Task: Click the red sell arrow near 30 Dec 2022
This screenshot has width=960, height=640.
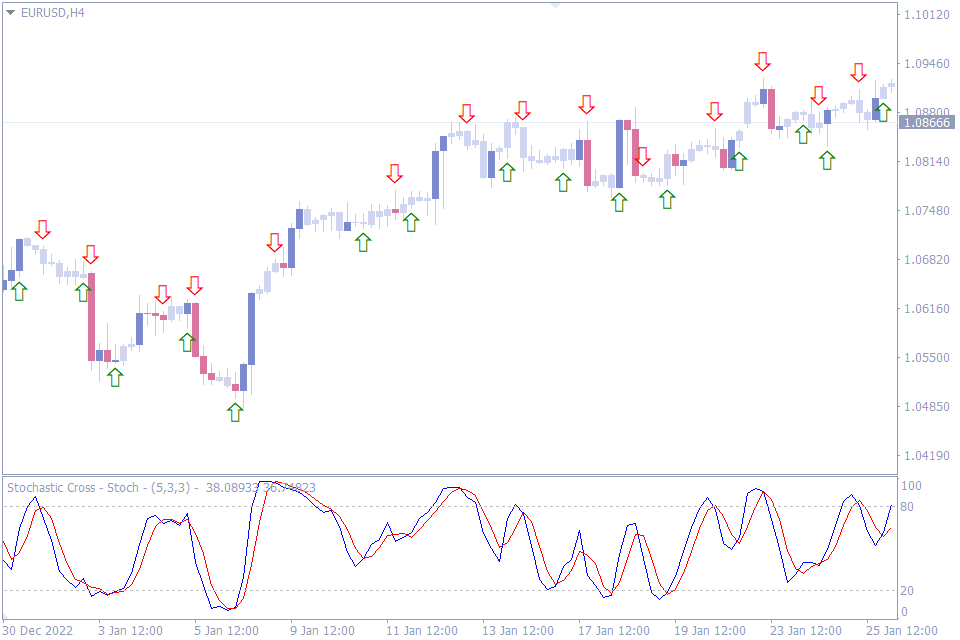Action: click(42, 229)
